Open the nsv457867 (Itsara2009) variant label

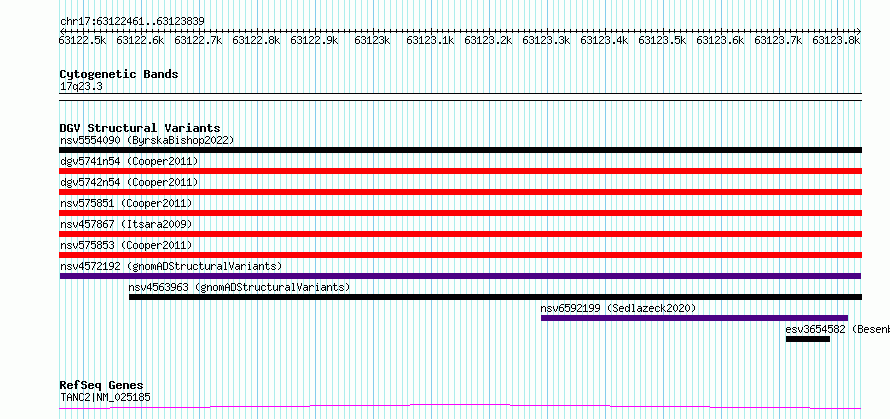coord(126,224)
